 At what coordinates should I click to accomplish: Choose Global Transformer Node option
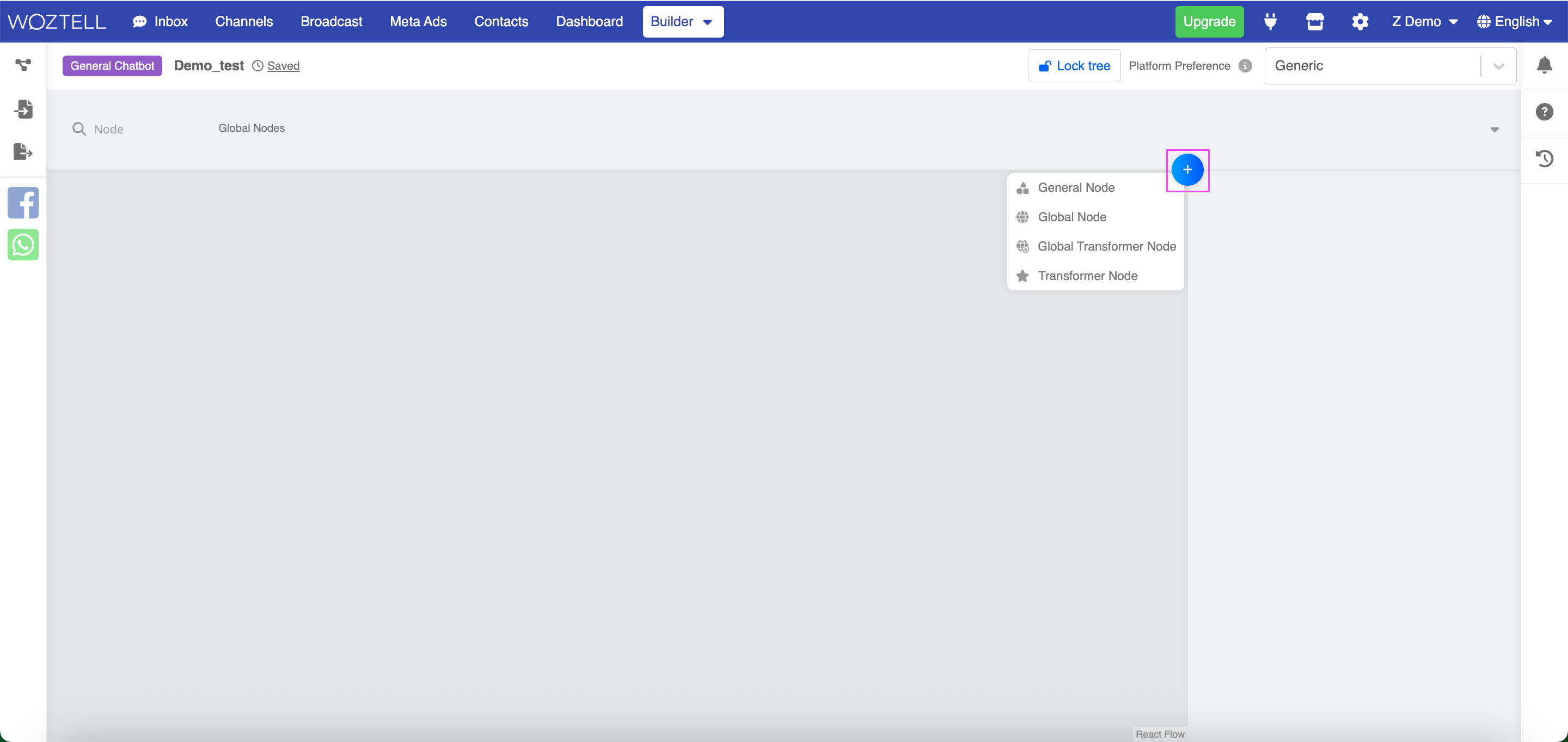(x=1095, y=246)
